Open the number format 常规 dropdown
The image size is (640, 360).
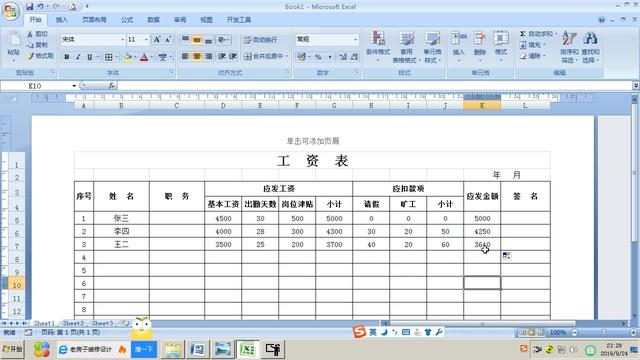(356, 39)
